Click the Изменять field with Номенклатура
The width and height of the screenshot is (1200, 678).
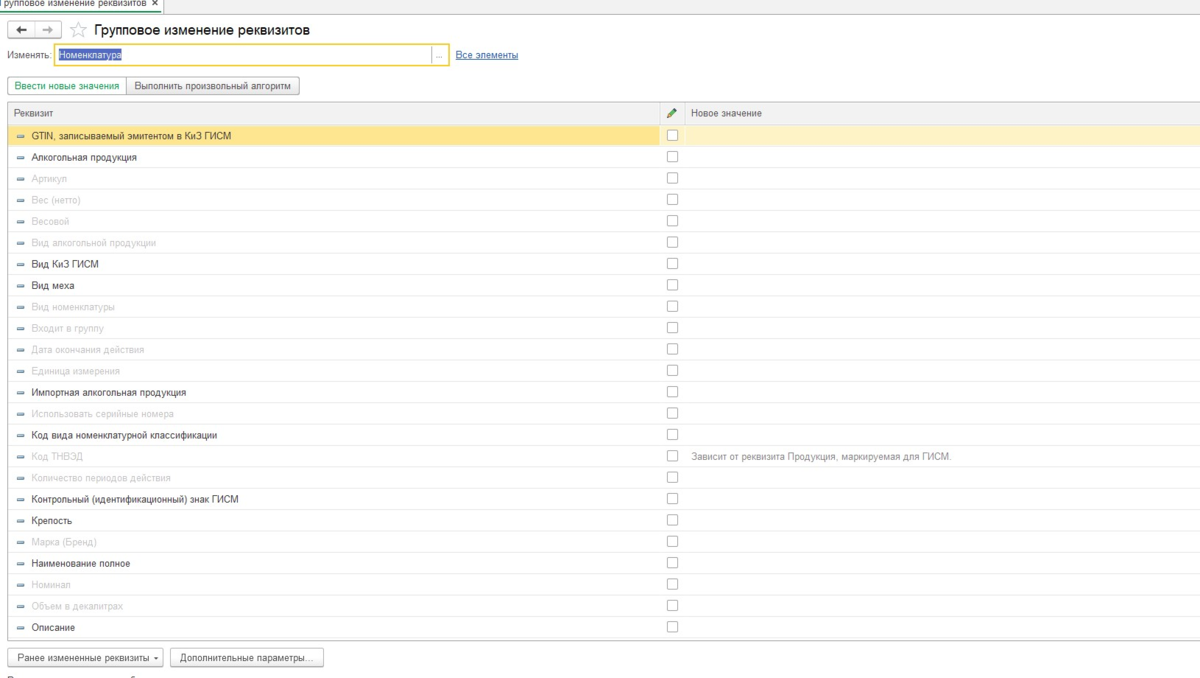tap(244, 55)
